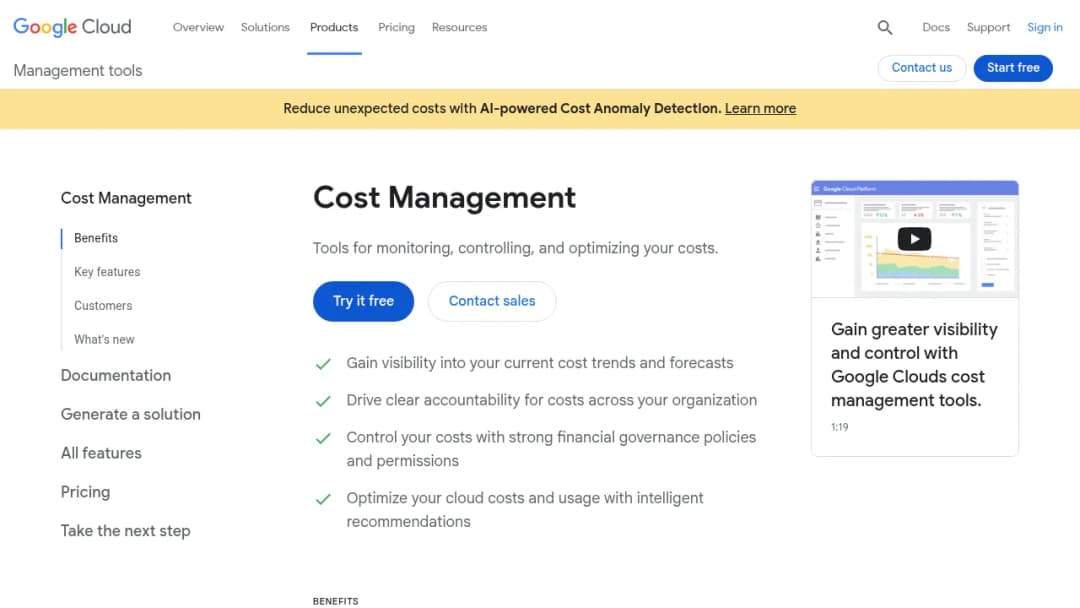The image size is (1080, 608).
Task: Click the 1:19 video duration label
Action: click(840, 427)
